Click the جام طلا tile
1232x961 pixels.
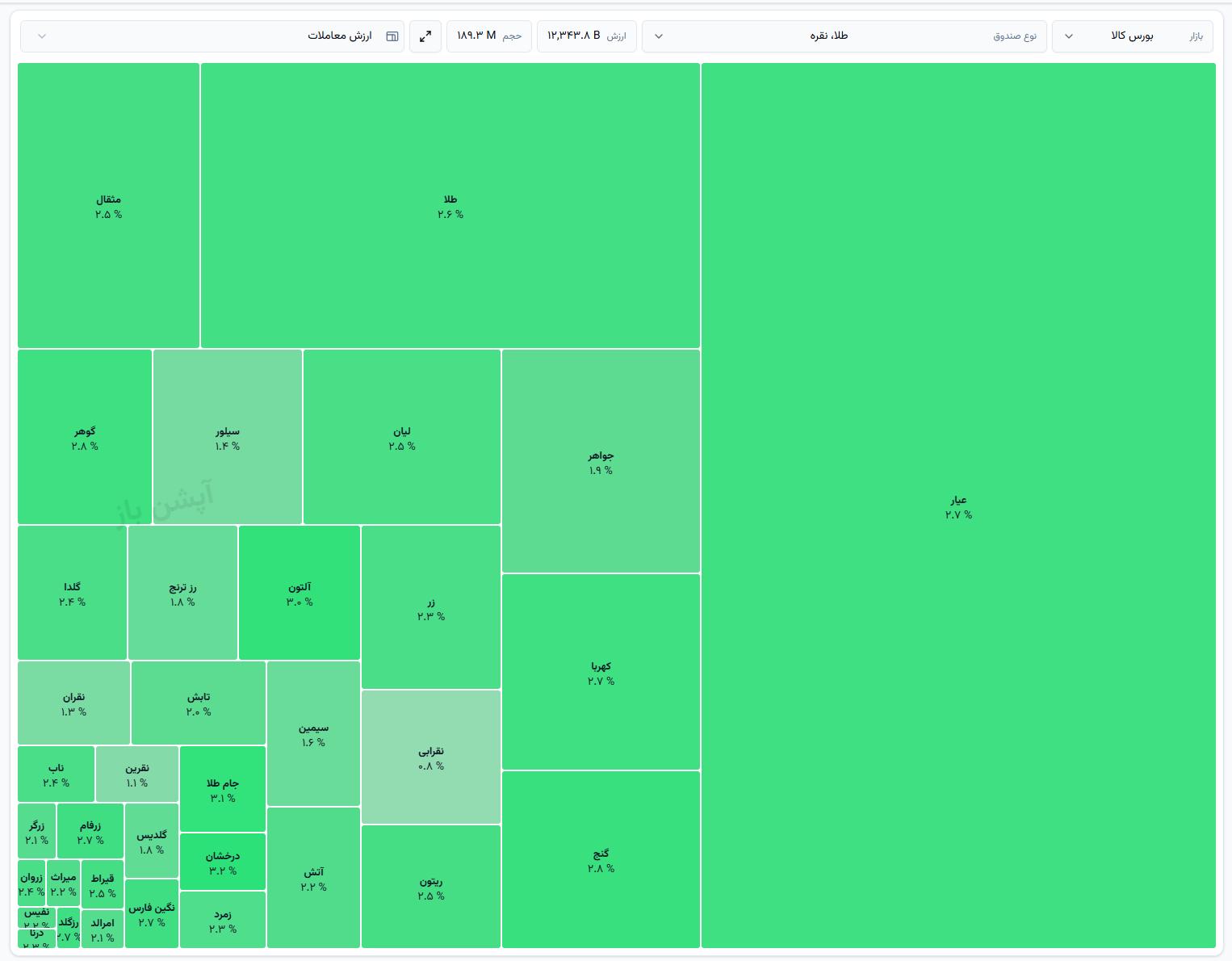coord(223,789)
